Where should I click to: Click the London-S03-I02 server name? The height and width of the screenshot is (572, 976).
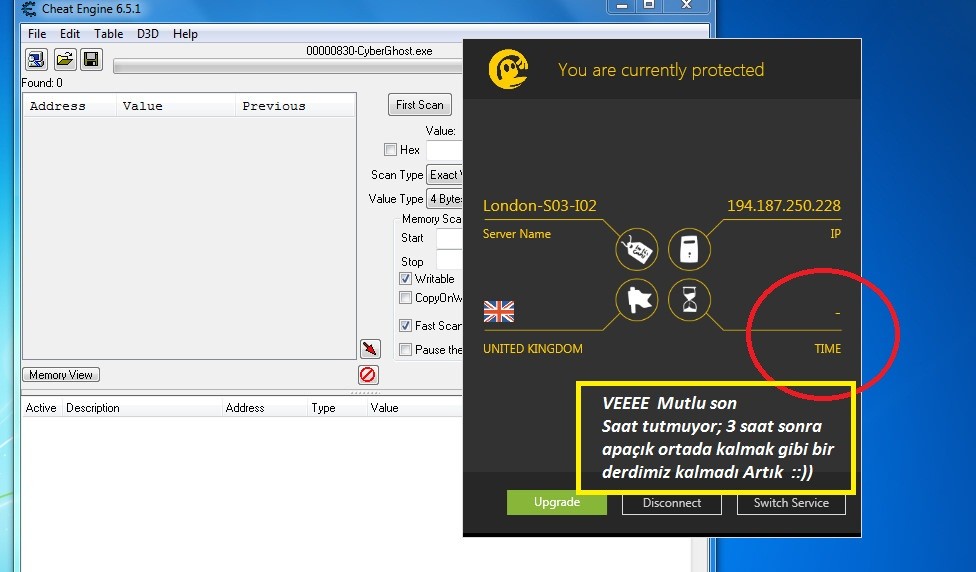coord(540,205)
